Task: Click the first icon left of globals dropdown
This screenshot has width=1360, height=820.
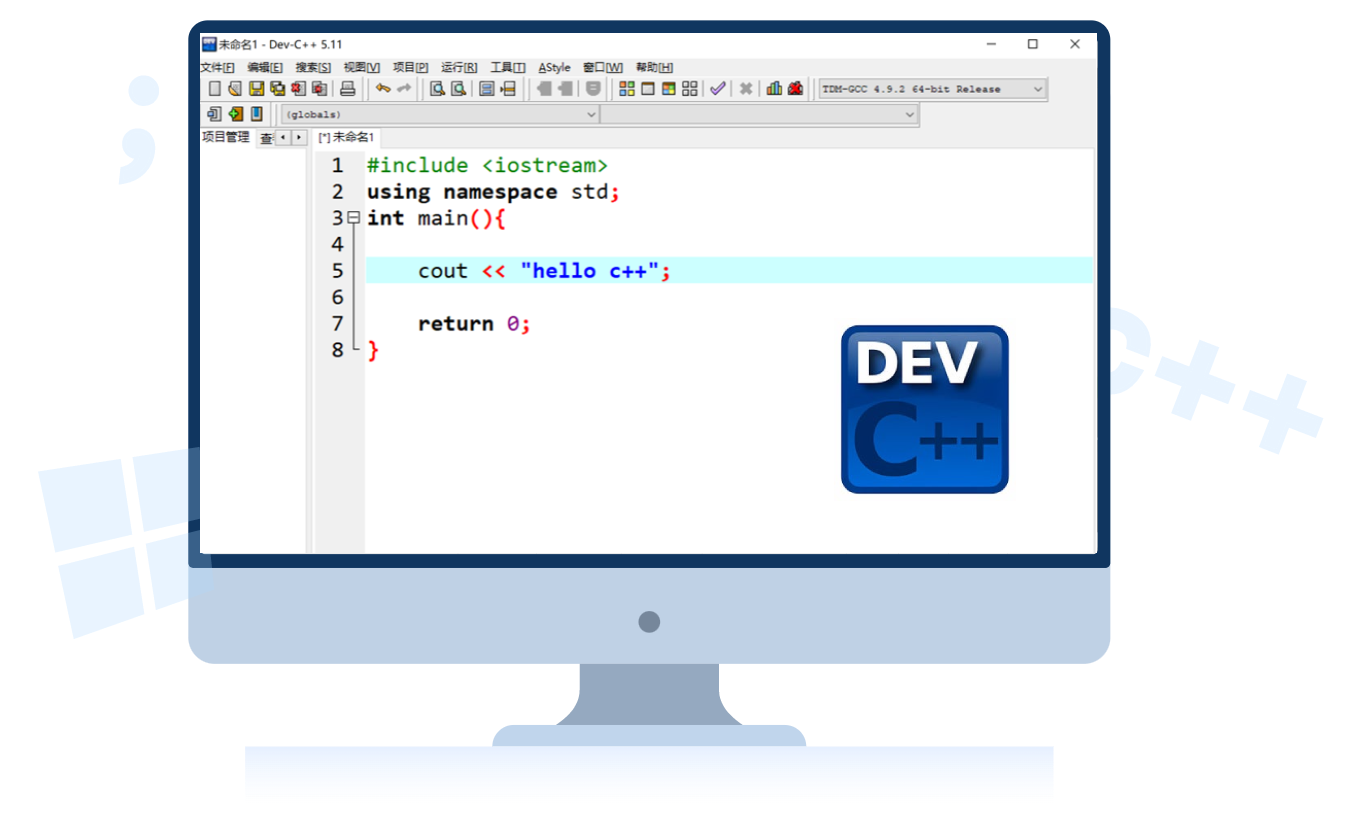Action: click(214, 114)
